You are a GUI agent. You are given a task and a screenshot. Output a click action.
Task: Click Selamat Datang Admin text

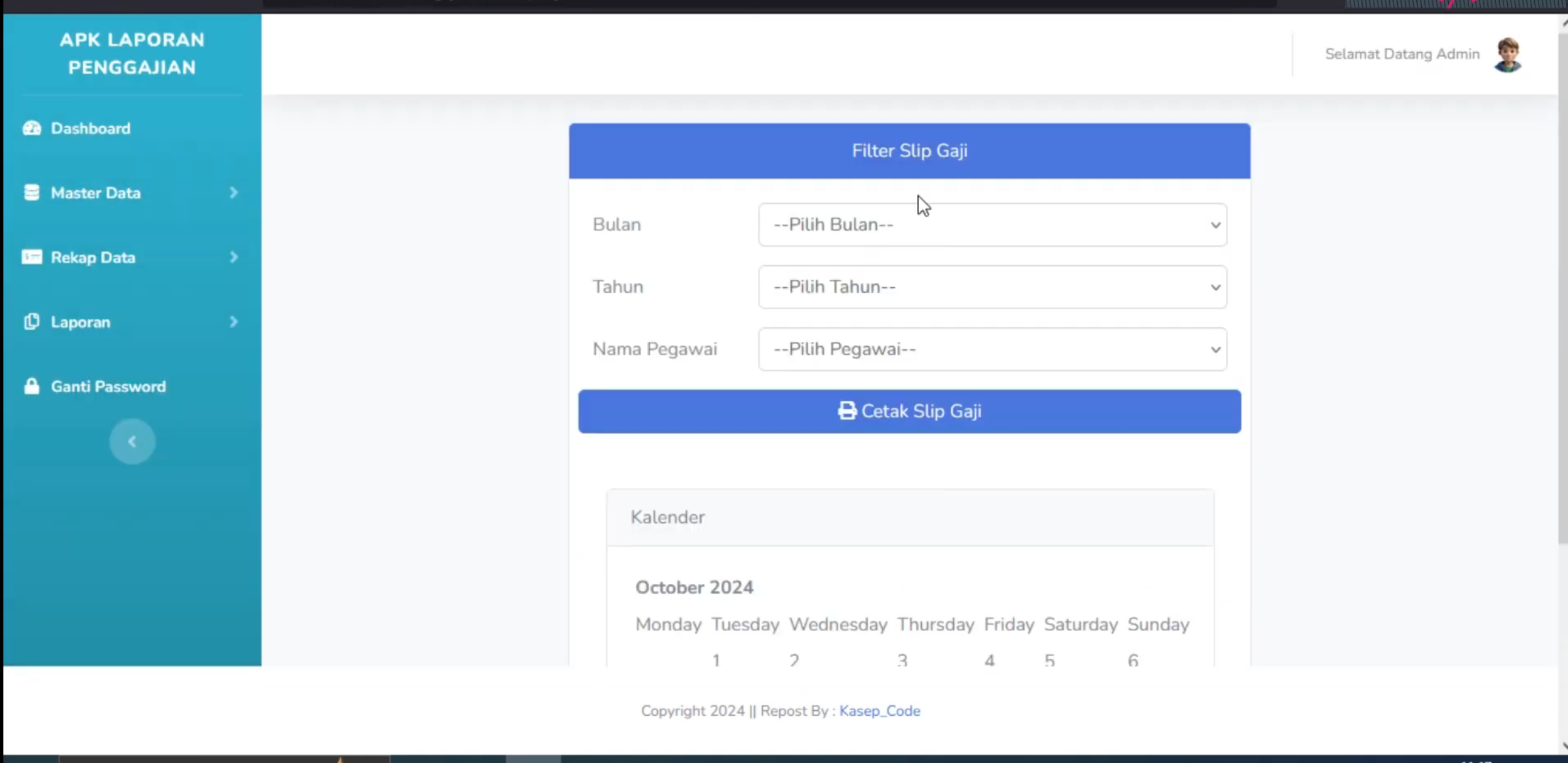(1402, 54)
